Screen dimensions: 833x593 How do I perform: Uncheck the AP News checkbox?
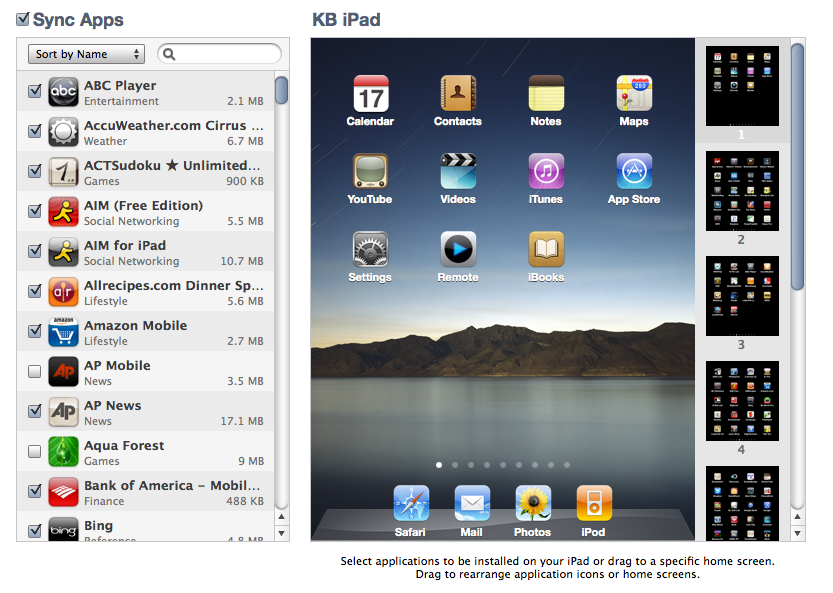[x=35, y=411]
